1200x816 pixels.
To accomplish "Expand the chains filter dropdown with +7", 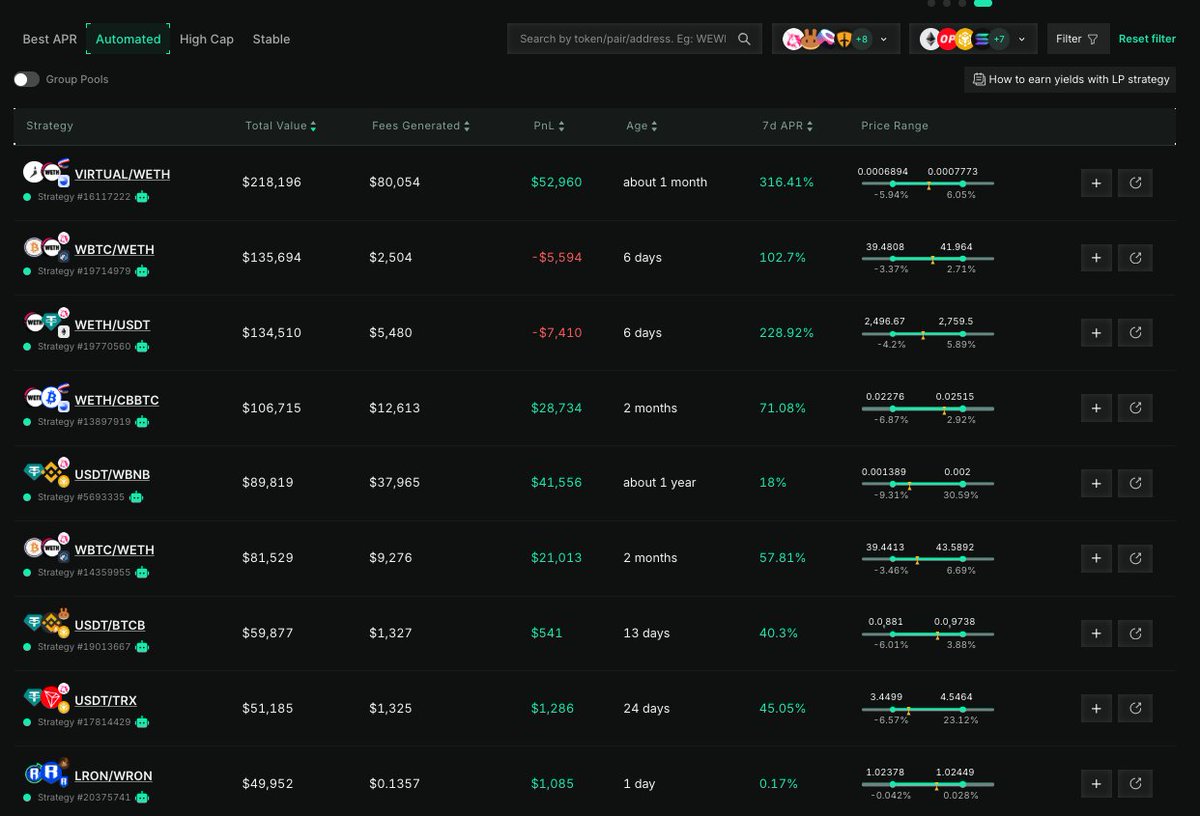I will pos(973,39).
